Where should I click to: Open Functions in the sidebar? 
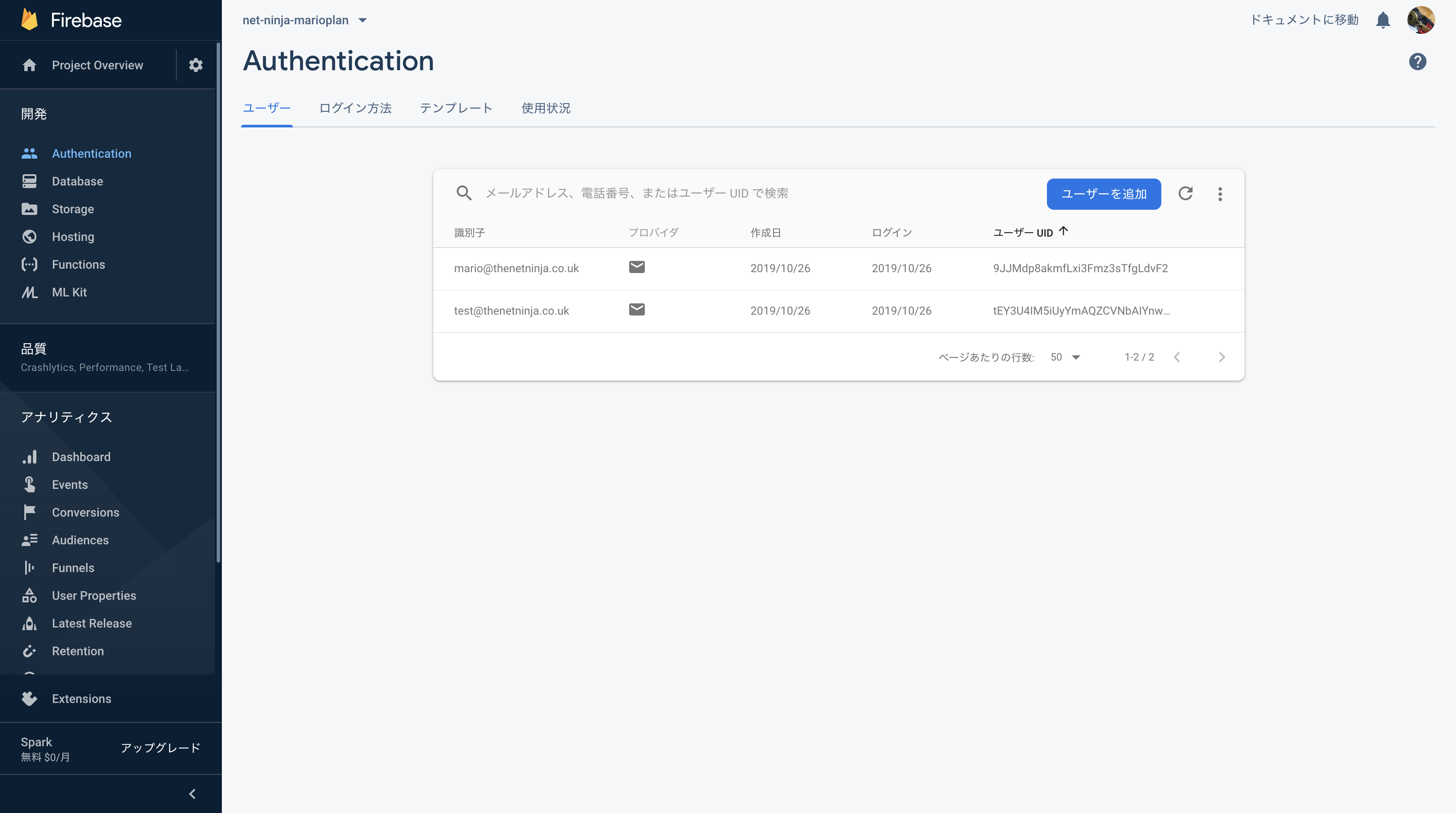click(x=78, y=264)
